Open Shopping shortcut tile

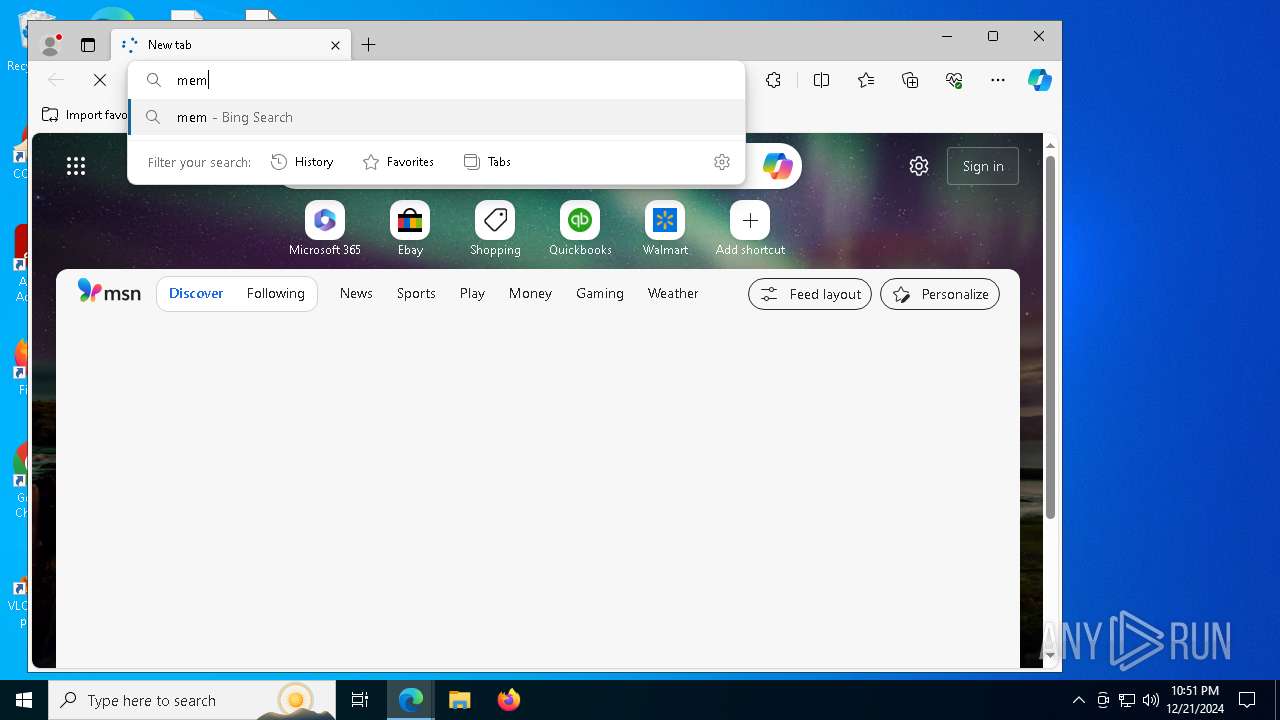[x=495, y=229]
